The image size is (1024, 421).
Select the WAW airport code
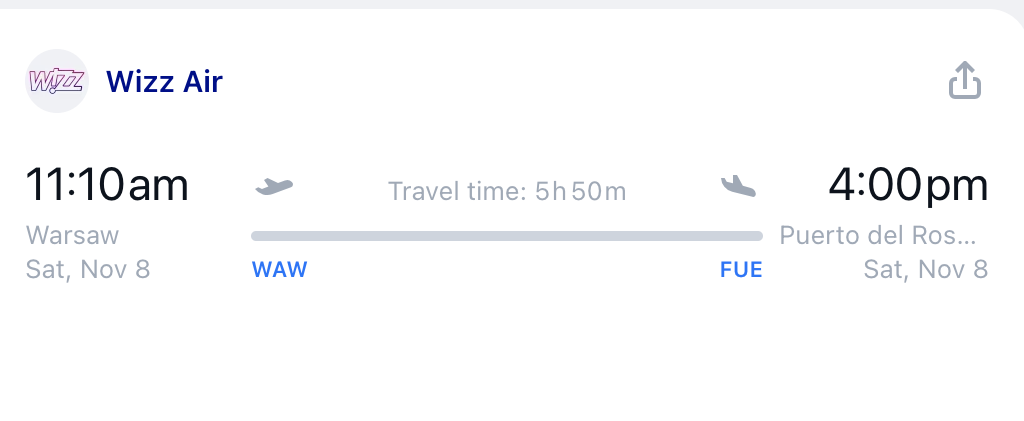(x=280, y=270)
